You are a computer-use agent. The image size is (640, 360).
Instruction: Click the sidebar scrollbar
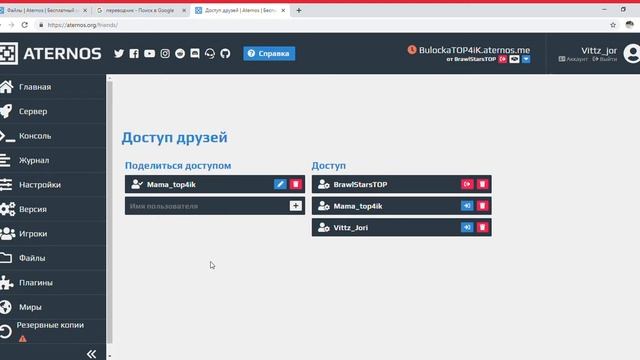point(109,212)
